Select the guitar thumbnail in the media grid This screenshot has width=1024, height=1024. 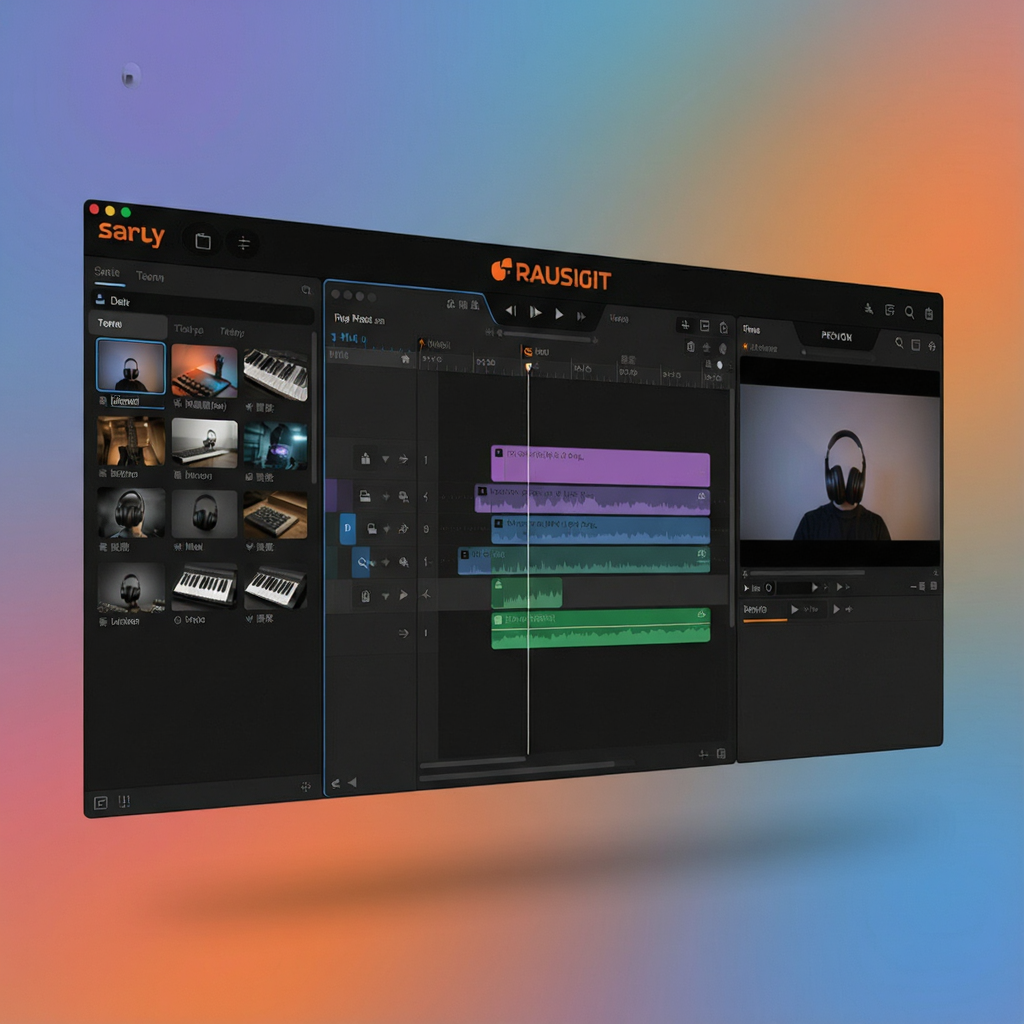pyautogui.click(x=131, y=442)
